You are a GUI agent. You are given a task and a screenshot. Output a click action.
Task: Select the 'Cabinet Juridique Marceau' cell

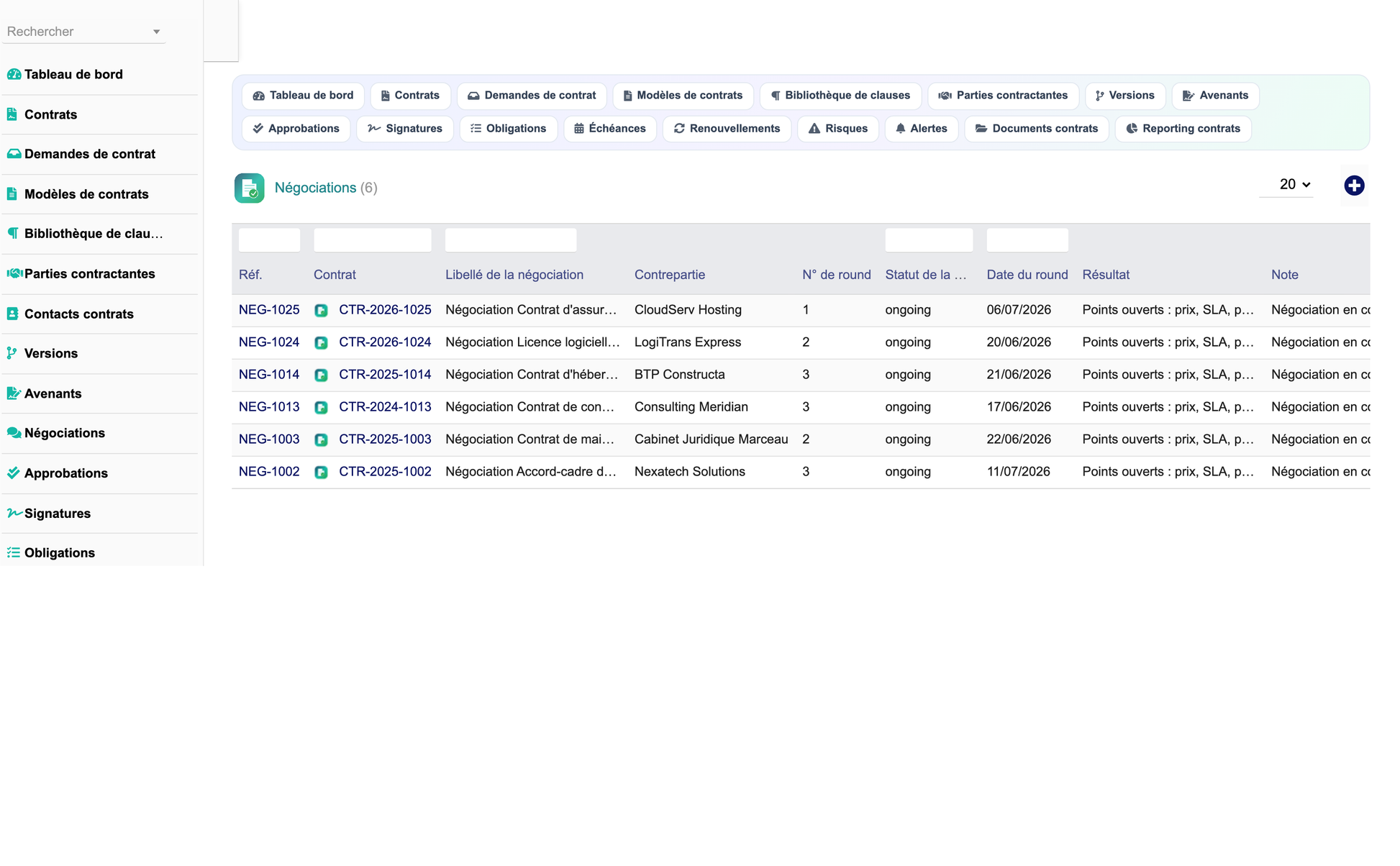[x=711, y=439]
